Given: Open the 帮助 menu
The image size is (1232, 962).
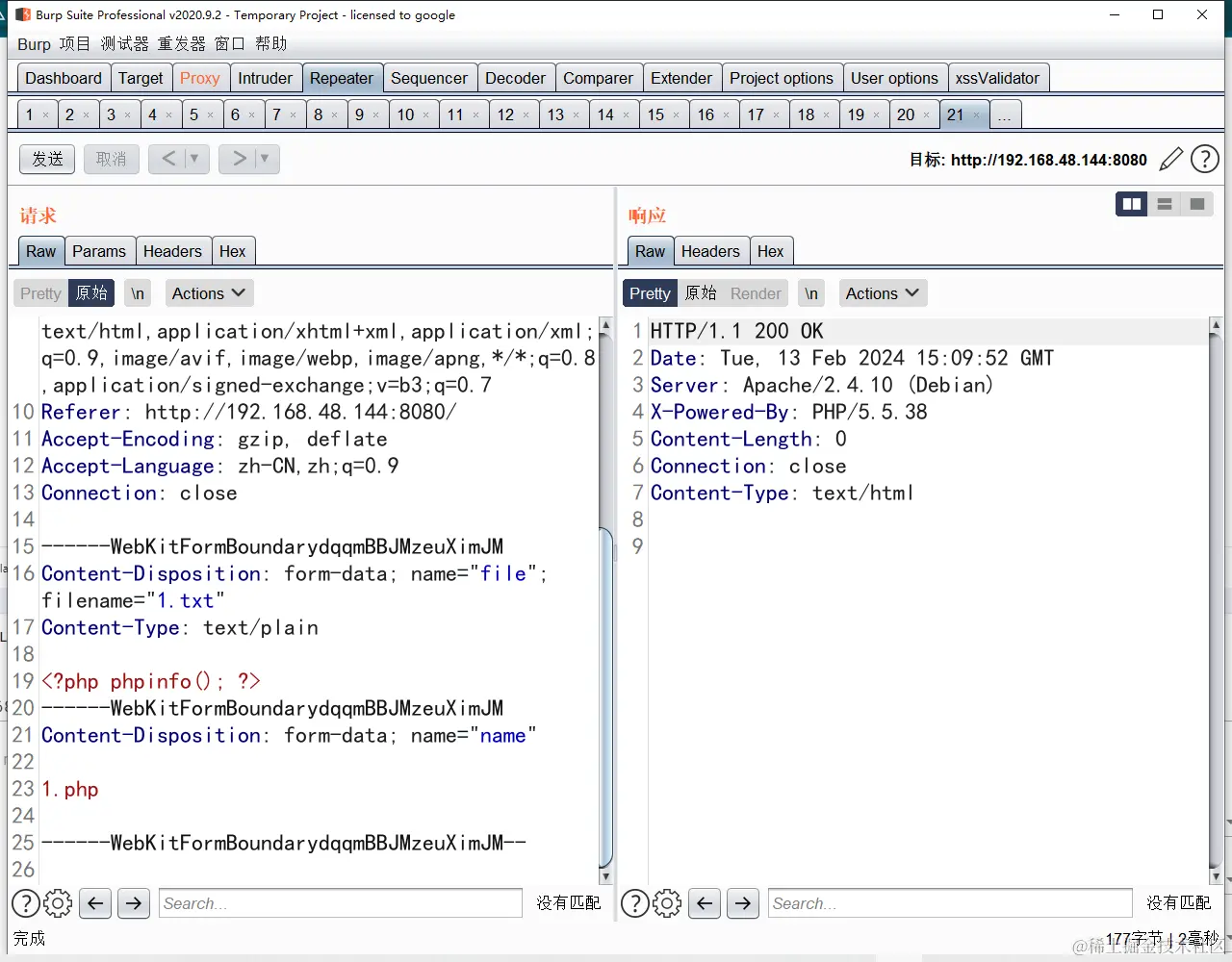Looking at the screenshot, I should 271,44.
